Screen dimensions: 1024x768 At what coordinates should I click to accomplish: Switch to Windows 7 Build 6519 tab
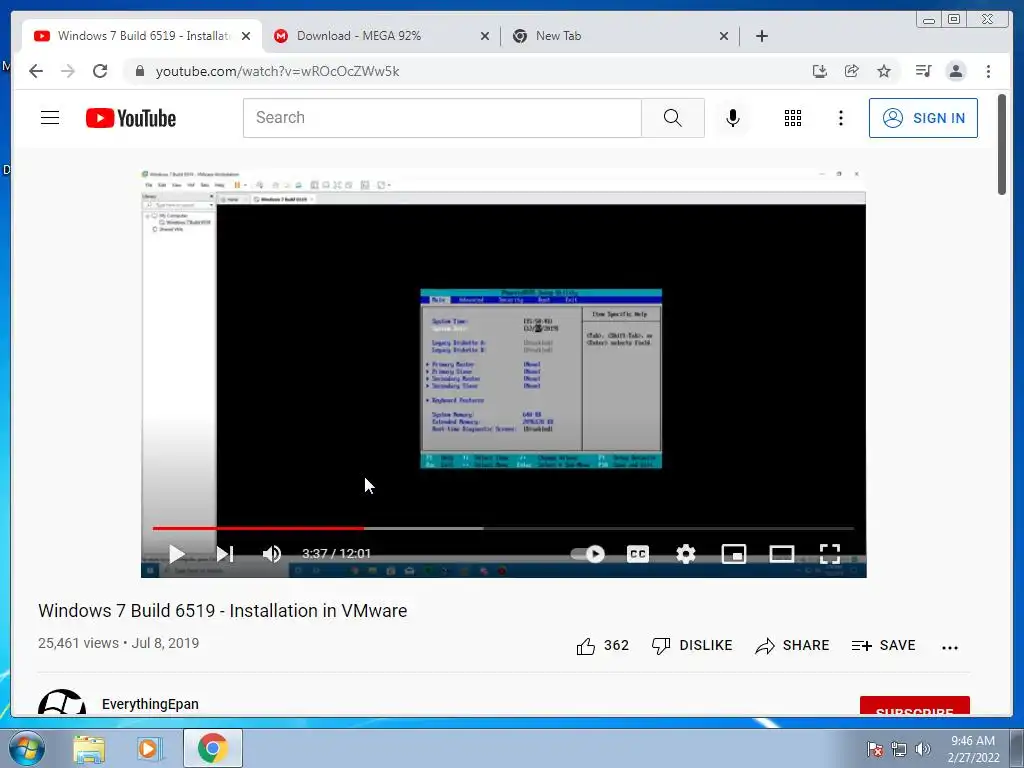point(143,36)
